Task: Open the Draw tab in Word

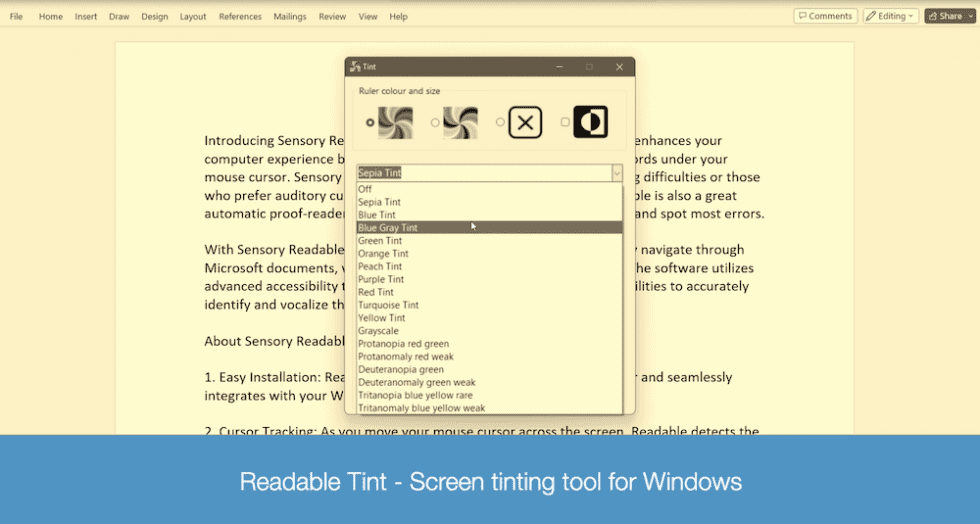Action: 119,16
